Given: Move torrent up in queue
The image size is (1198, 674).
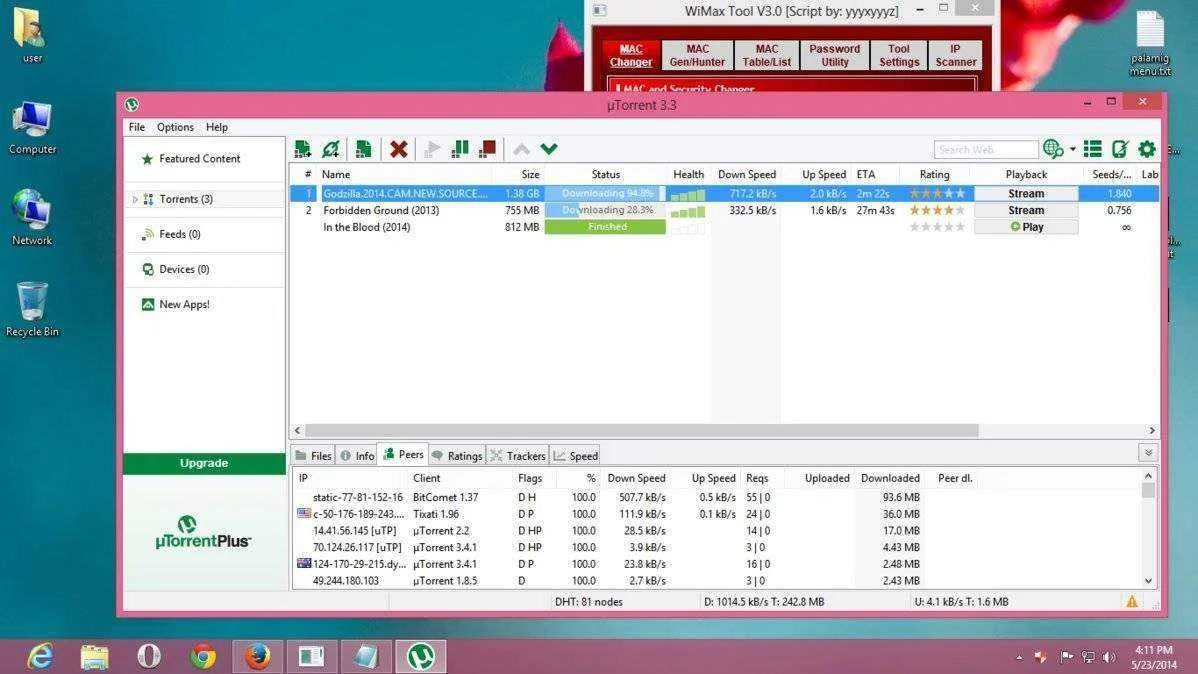Looking at the screenshot, I should pyautogui.click(x=522, y=149).
